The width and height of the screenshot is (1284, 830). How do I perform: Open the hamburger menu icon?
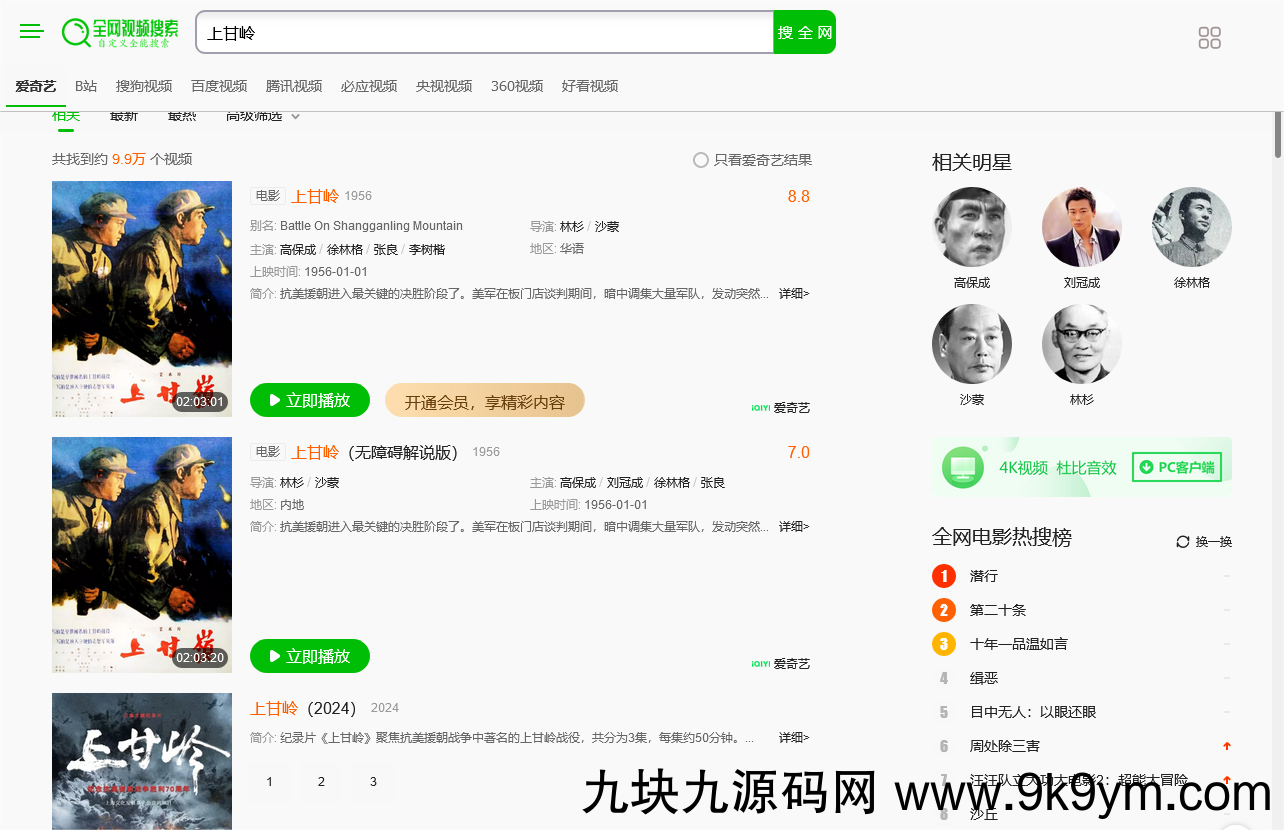point(32,32)
